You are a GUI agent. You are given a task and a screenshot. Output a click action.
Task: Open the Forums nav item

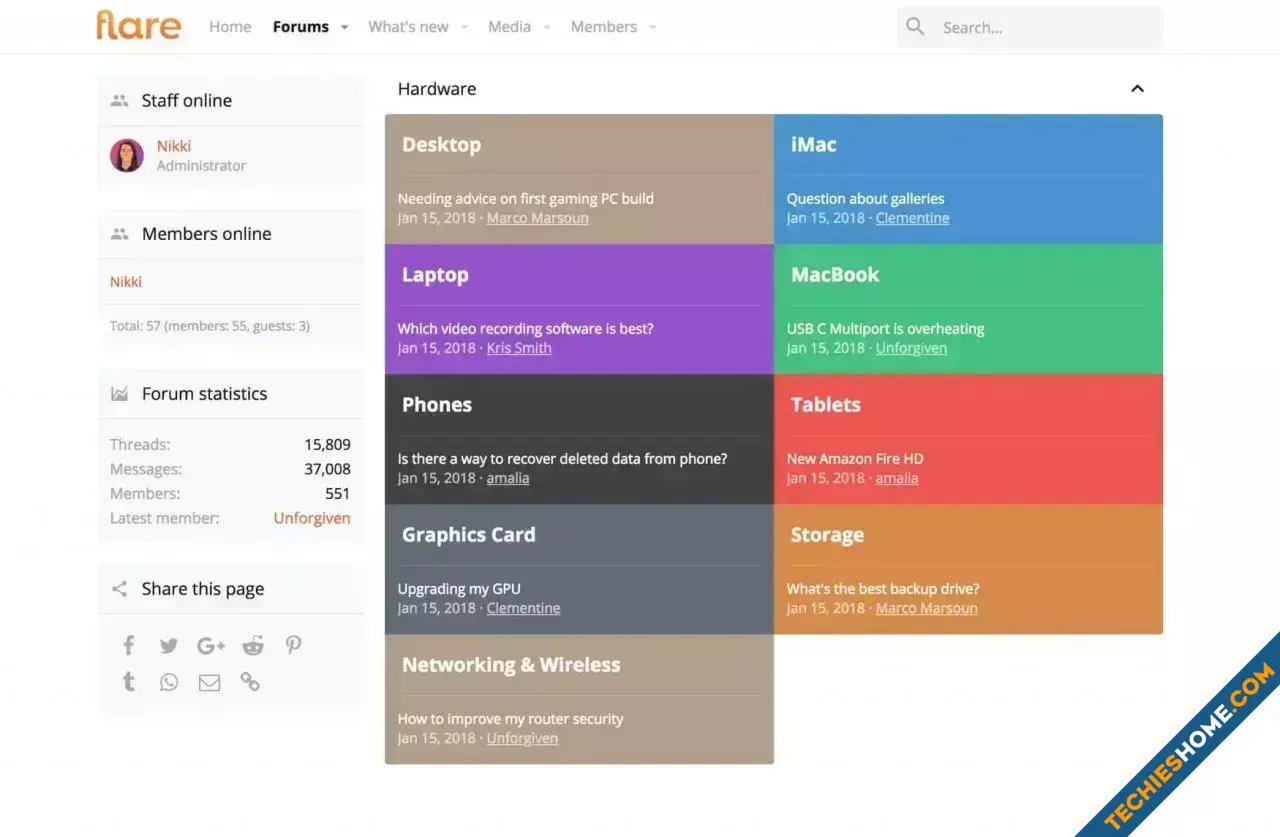301,27
